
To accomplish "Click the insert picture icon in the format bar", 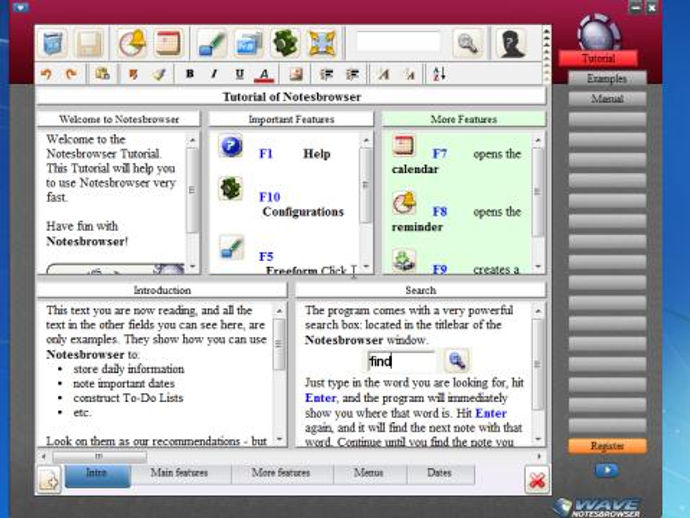I will pyautogui.click(x=296, y=74).
